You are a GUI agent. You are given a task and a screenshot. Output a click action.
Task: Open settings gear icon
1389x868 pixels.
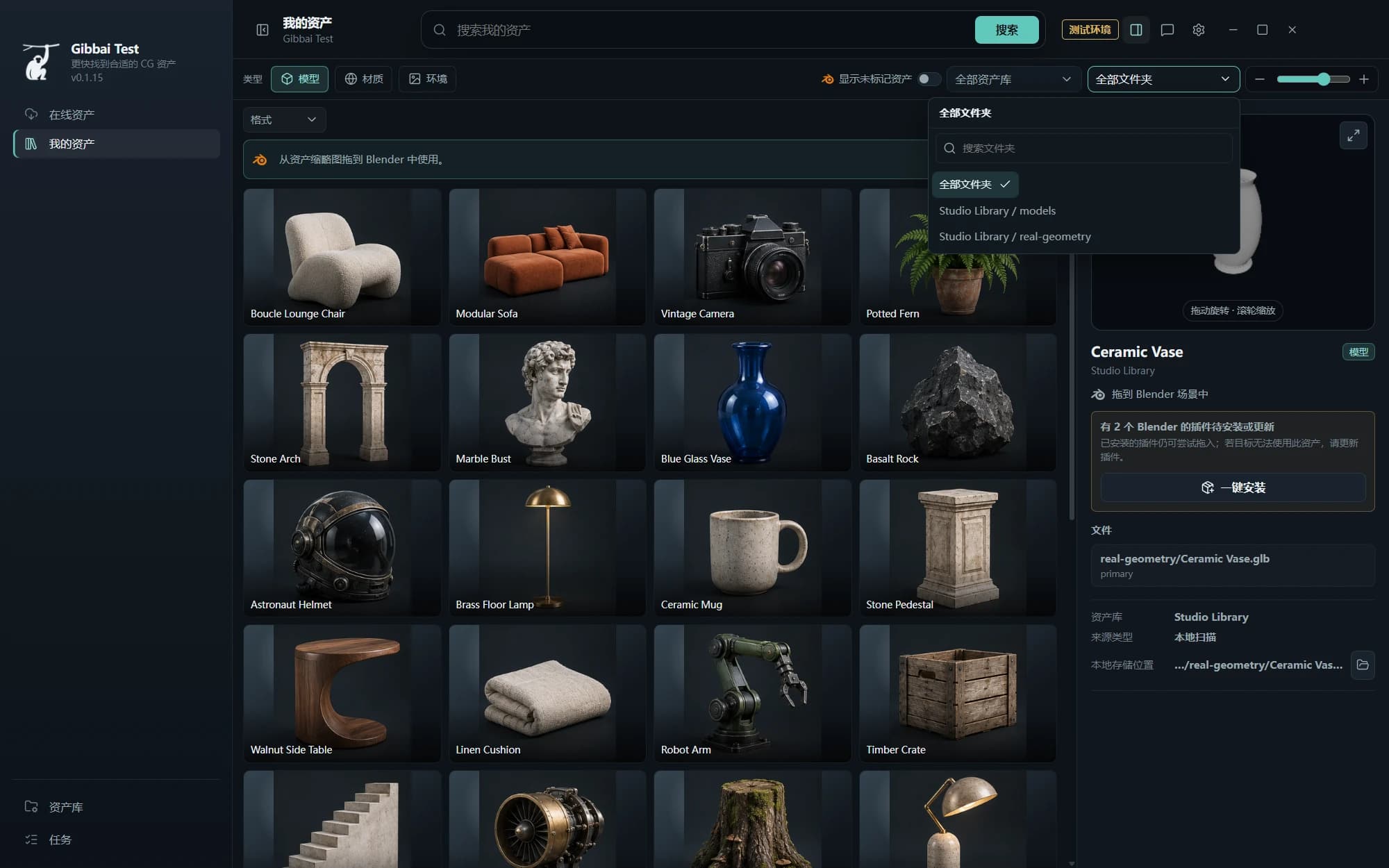pyautogui.click(x=1199, y=30)
